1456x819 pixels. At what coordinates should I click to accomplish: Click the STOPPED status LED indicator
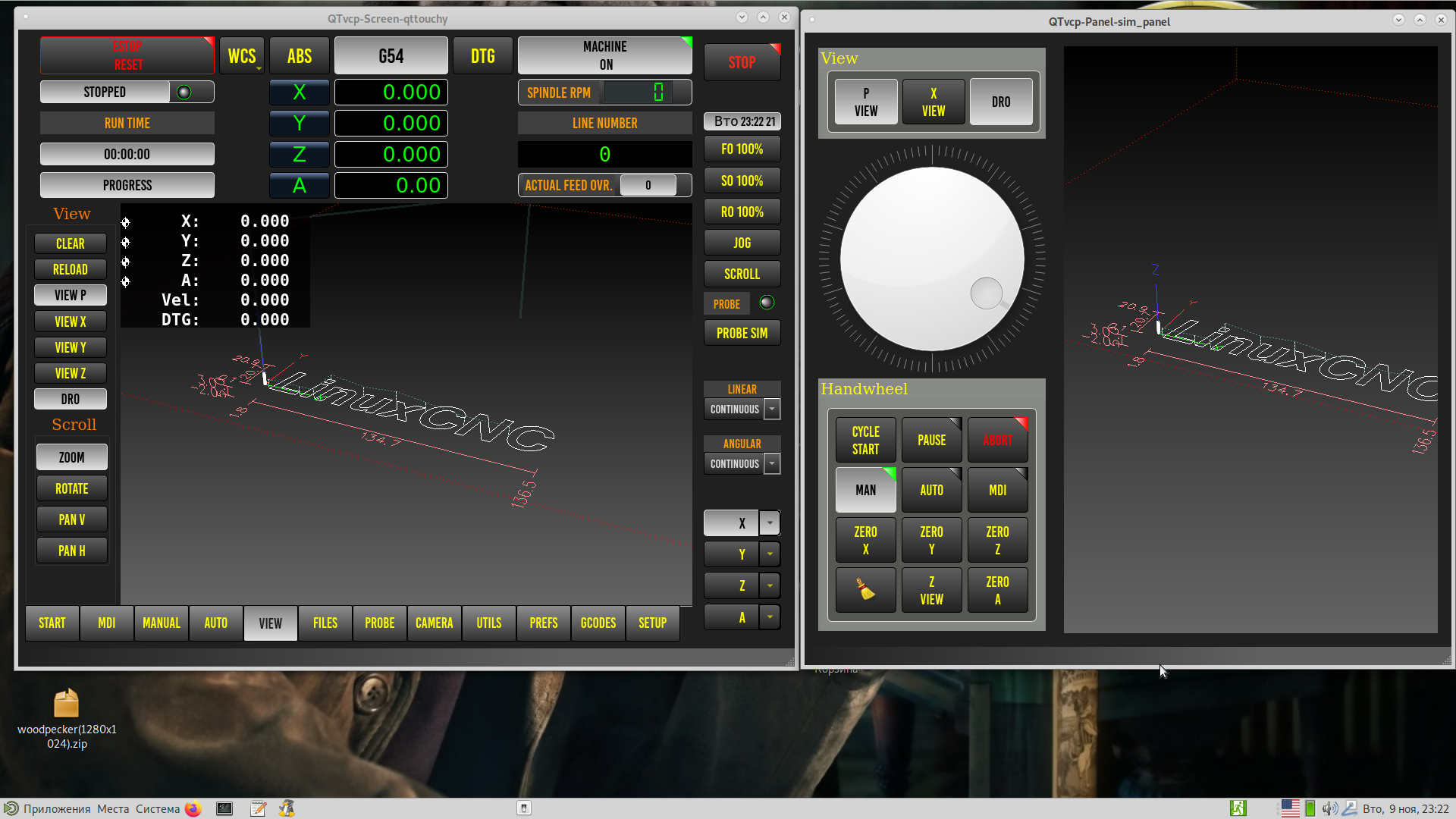[x=184, y=93]
